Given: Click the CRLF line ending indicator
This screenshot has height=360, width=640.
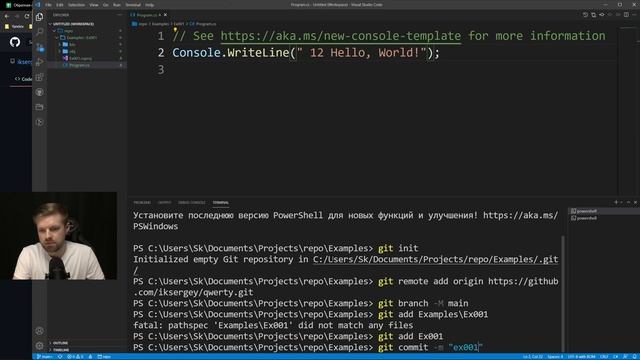Looking at the screenshot, I should [604, 357].
